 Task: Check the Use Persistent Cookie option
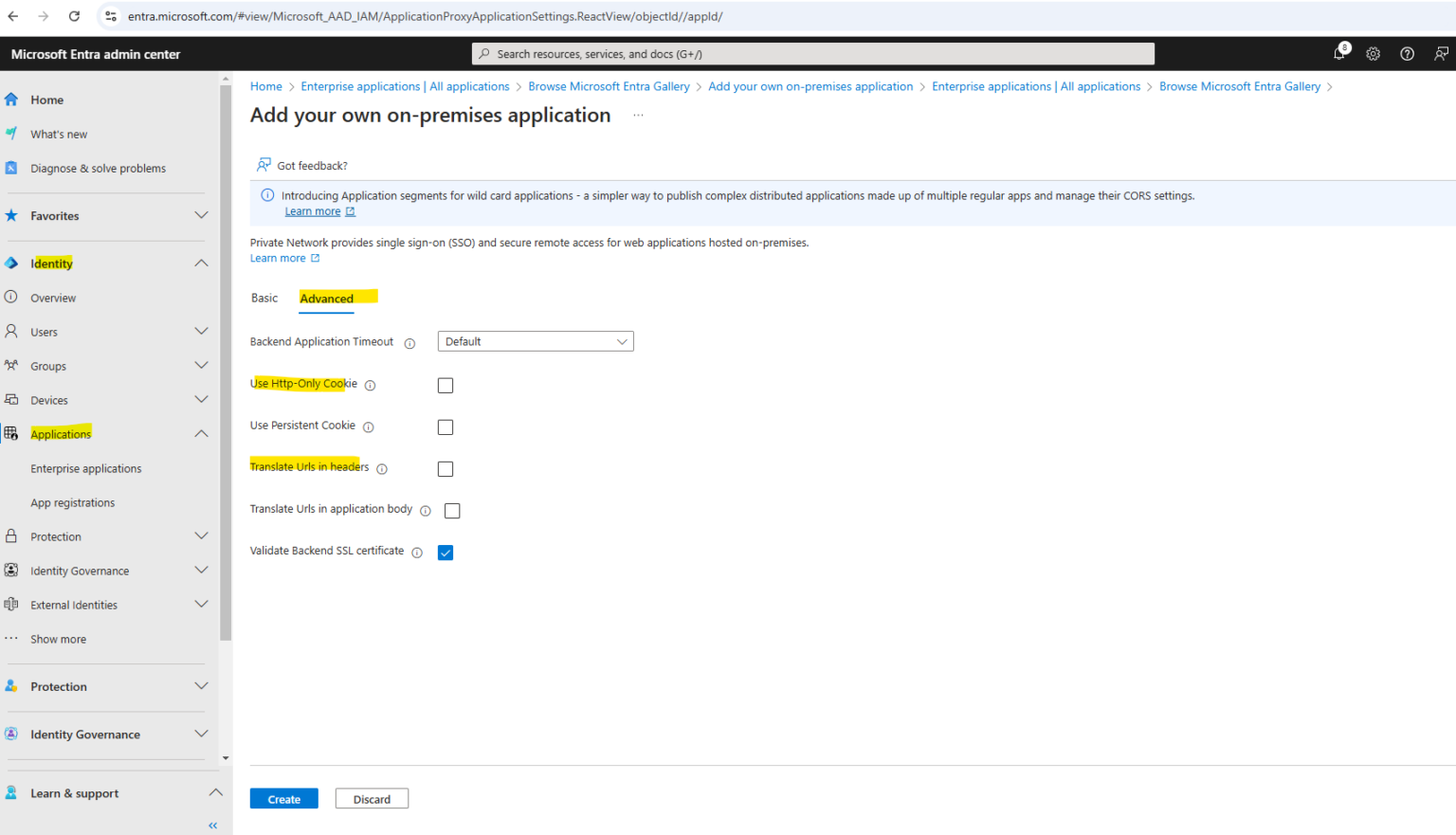446,427
